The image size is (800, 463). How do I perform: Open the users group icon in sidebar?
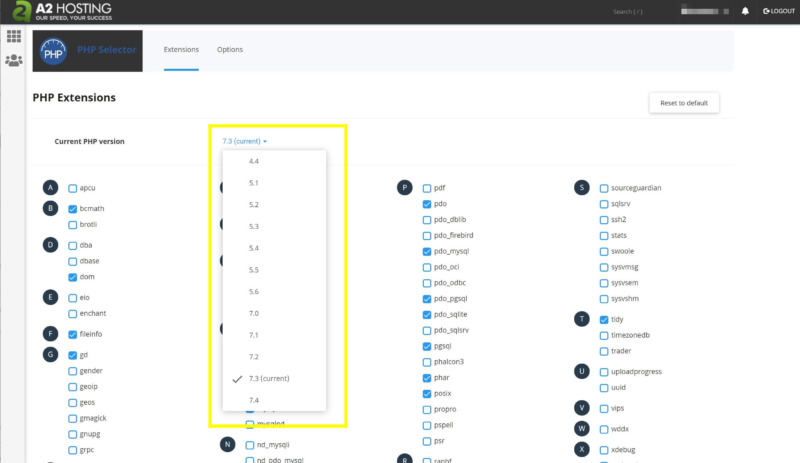14,61
